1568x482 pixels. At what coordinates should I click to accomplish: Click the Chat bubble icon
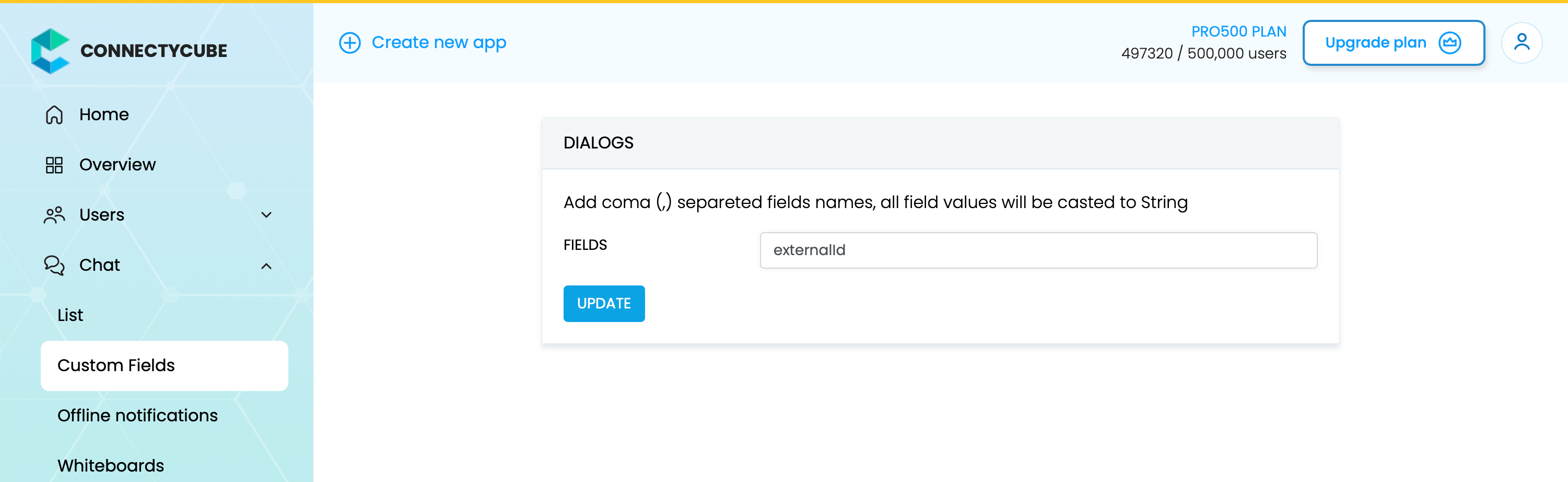[x=54, y=265]
